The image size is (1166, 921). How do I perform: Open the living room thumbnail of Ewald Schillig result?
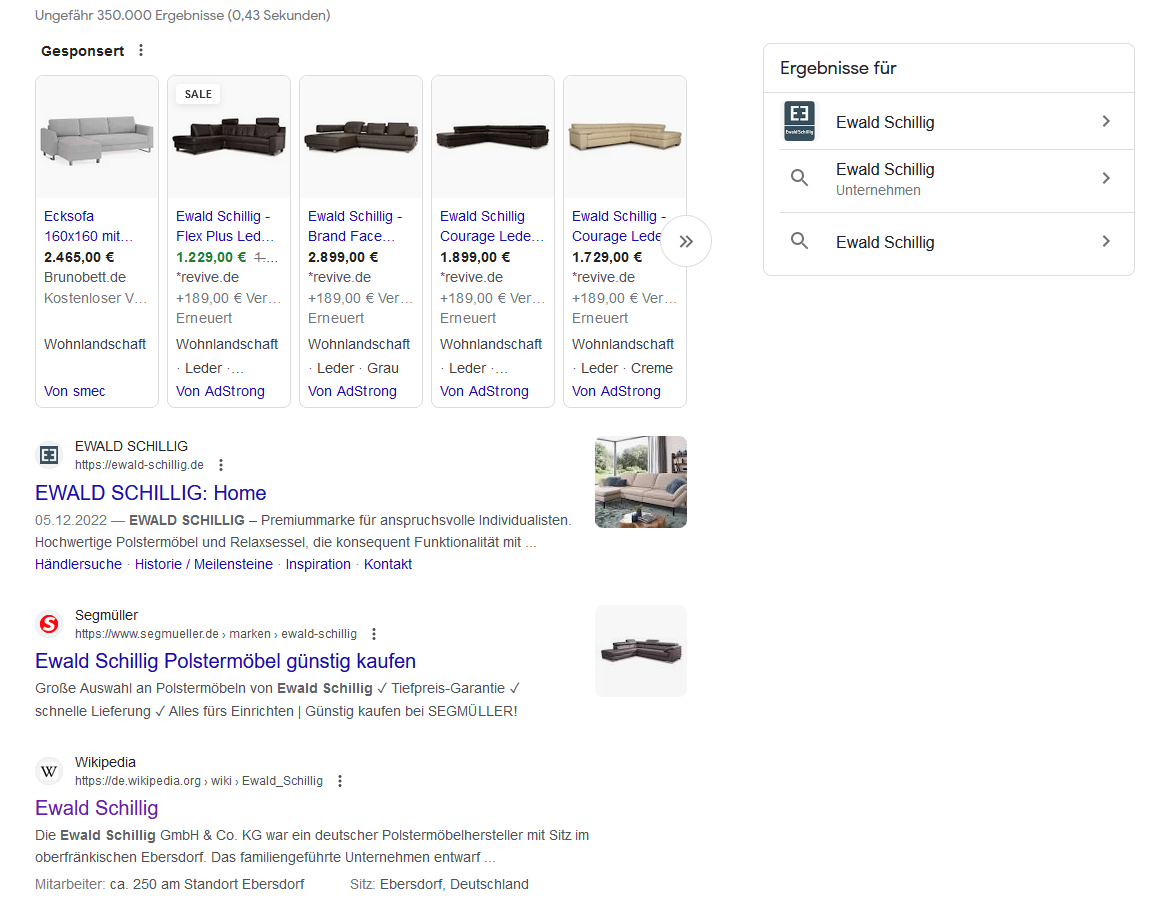[641, 482]
